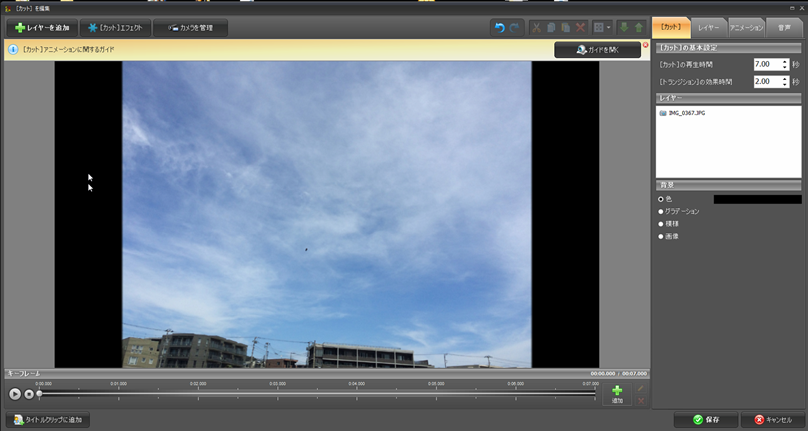
Task: Click the redo arrow icon
Action: pyautogui.click(x=515, y=27)
